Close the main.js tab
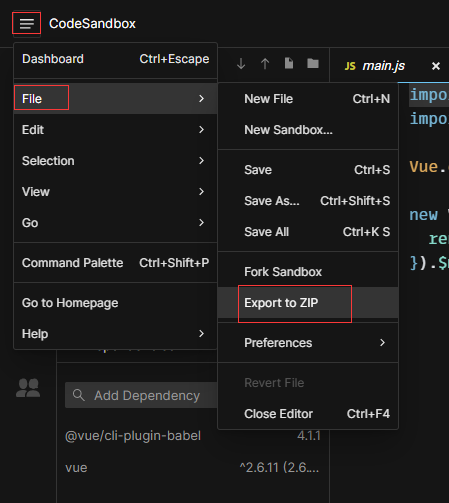449x503 pixels. [x=436, y=66]
